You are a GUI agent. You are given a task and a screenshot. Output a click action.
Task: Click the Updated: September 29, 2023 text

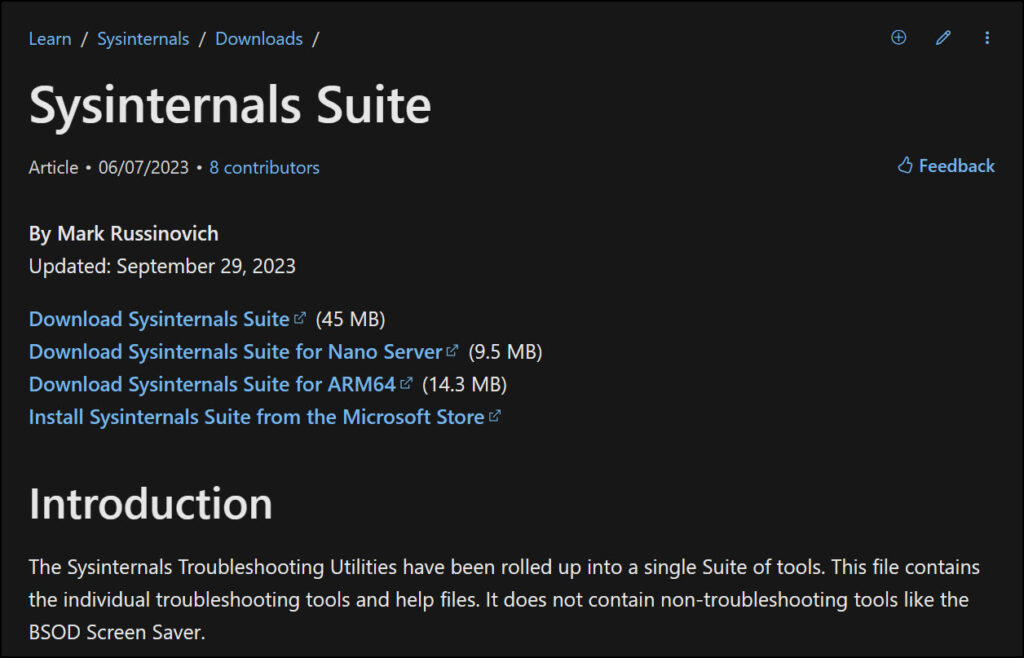point(162,266)
